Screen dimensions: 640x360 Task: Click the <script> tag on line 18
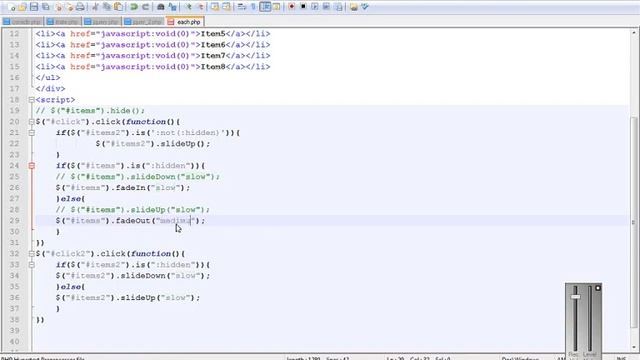(x=55, y=100)
